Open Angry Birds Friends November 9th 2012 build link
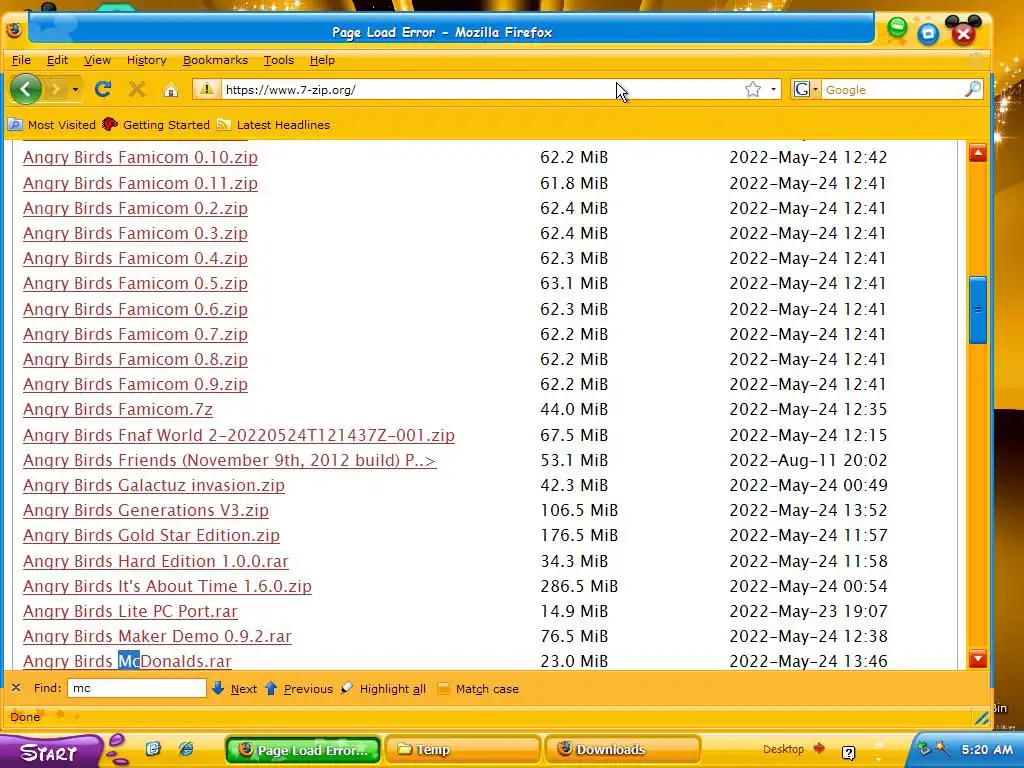 230,460
